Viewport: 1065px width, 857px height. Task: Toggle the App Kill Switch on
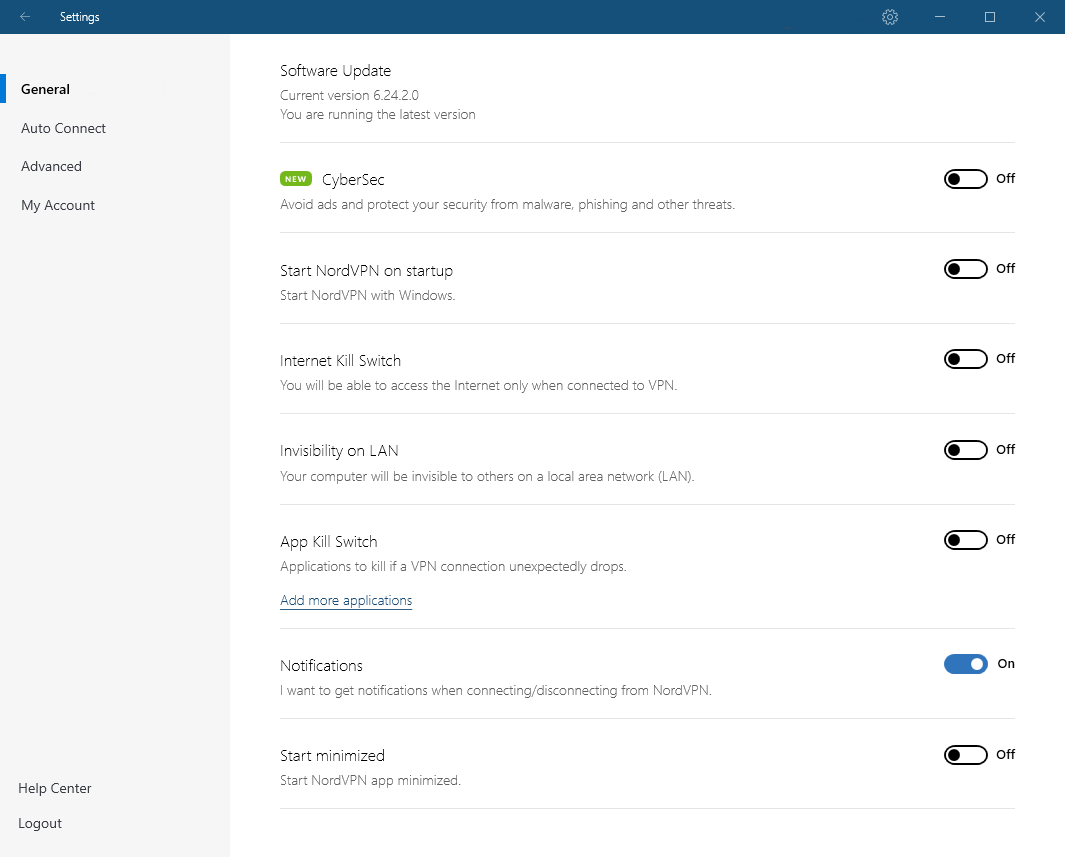tap(965, 540)
